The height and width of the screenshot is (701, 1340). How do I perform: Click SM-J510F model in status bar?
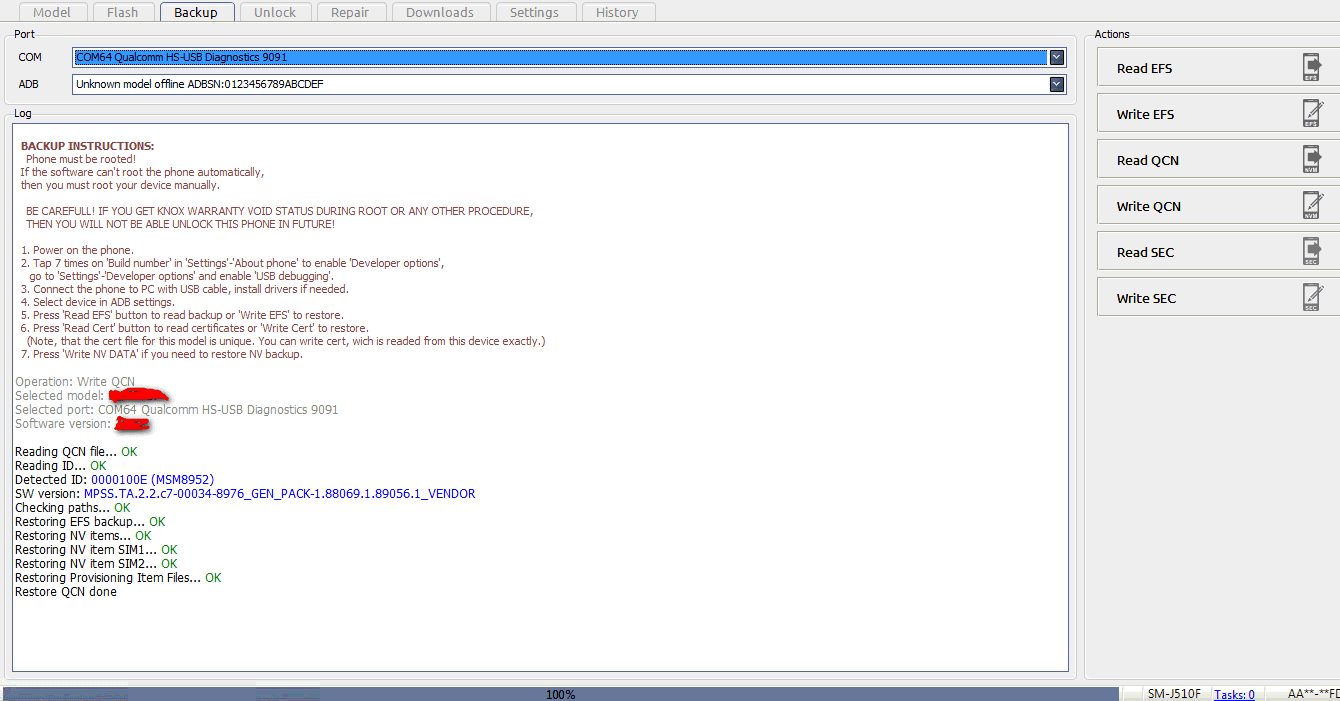pyautogui.click(x=1174, y=694)
